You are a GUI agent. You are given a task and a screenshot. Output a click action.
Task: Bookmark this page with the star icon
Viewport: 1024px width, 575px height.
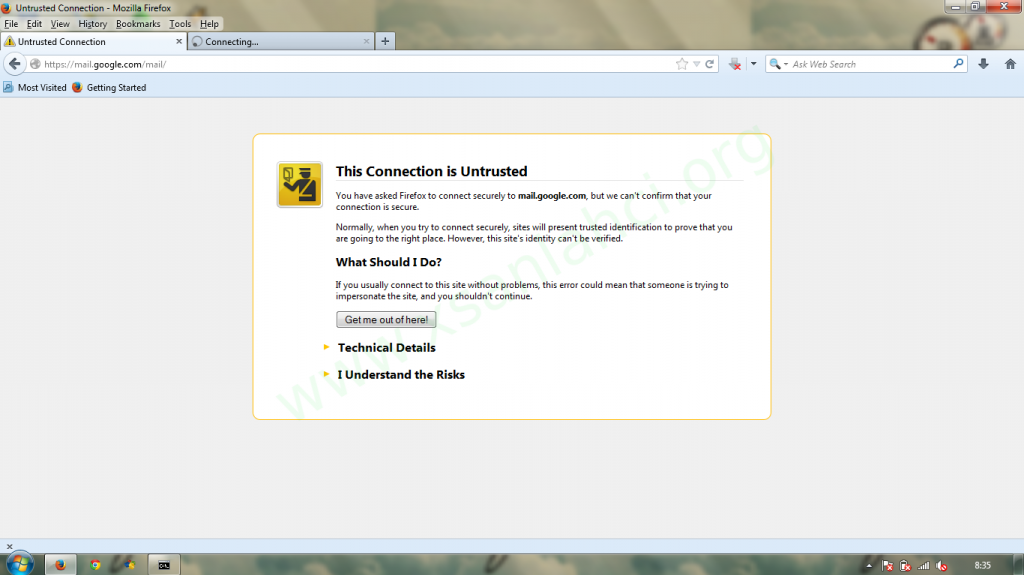point(682,64)
